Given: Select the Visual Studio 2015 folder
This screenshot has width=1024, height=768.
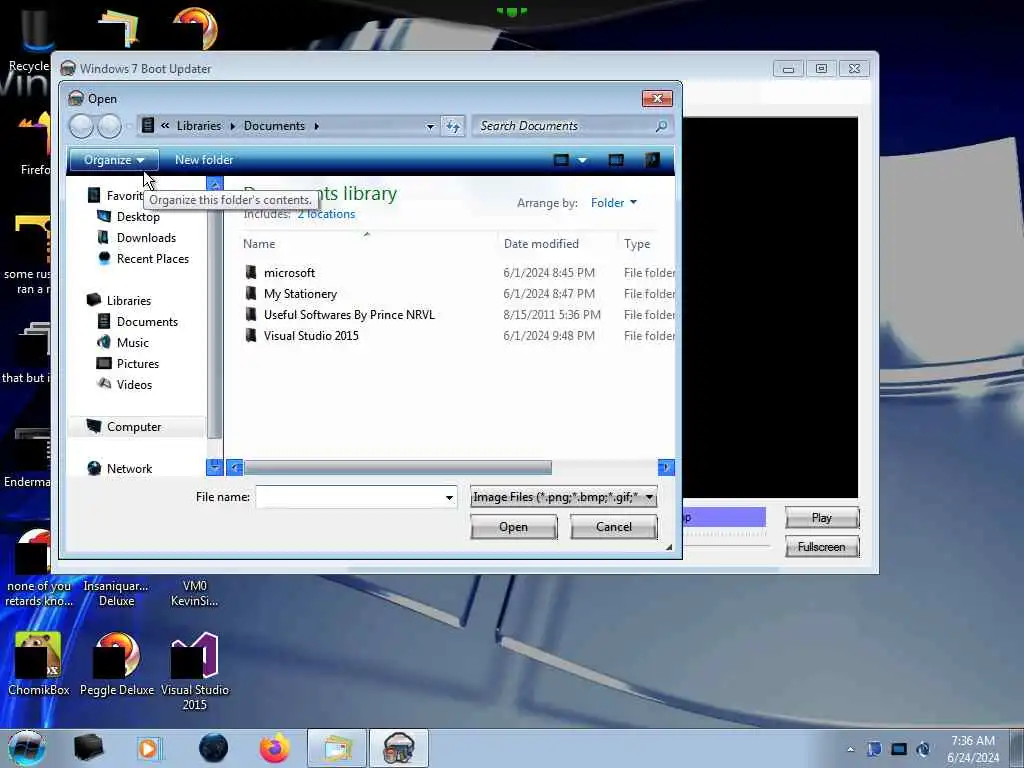Looking at the screenshot, I should pos(311,336).
